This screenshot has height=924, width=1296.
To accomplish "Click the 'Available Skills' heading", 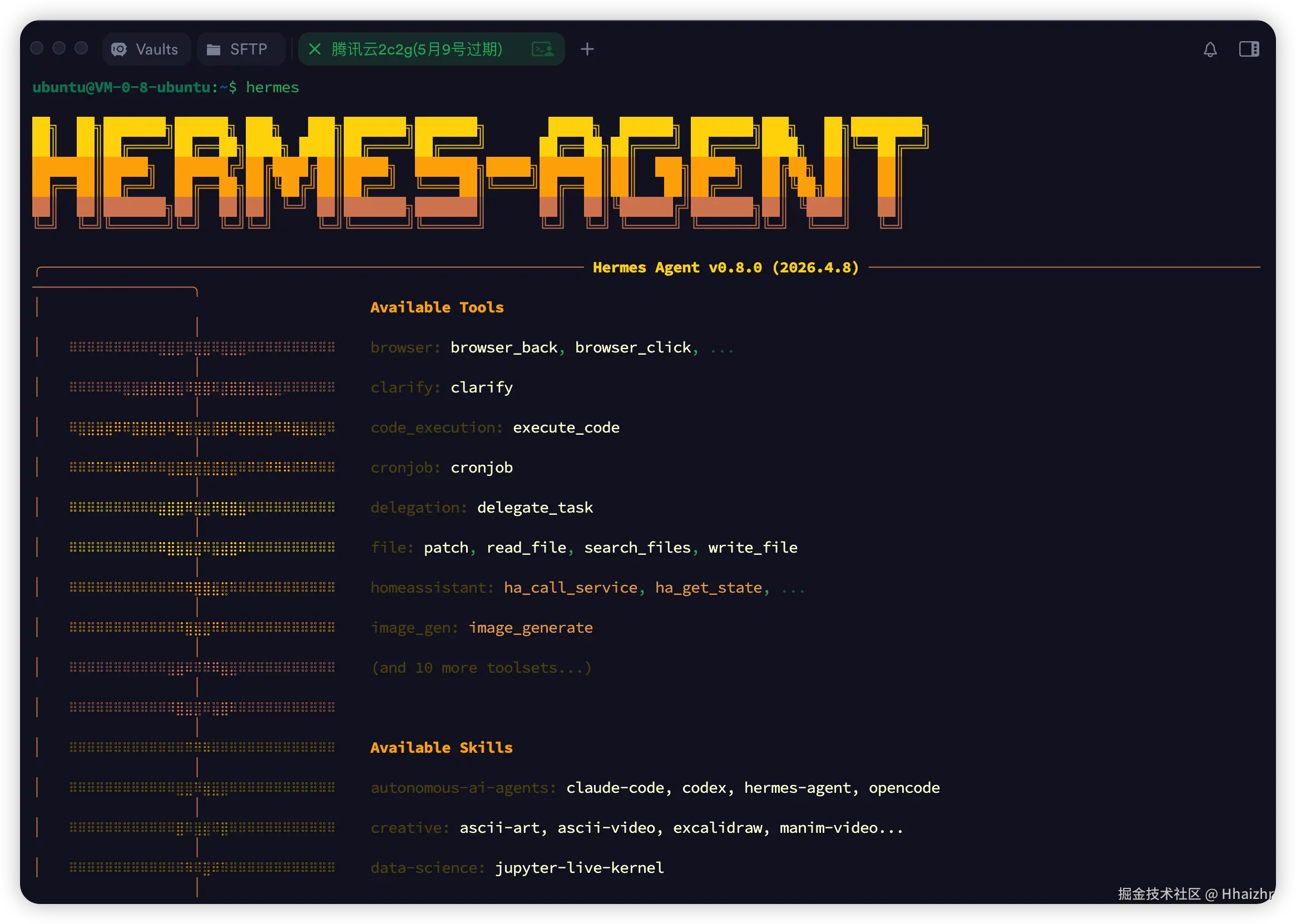I will pyautogui.click(x=441, y=748).
